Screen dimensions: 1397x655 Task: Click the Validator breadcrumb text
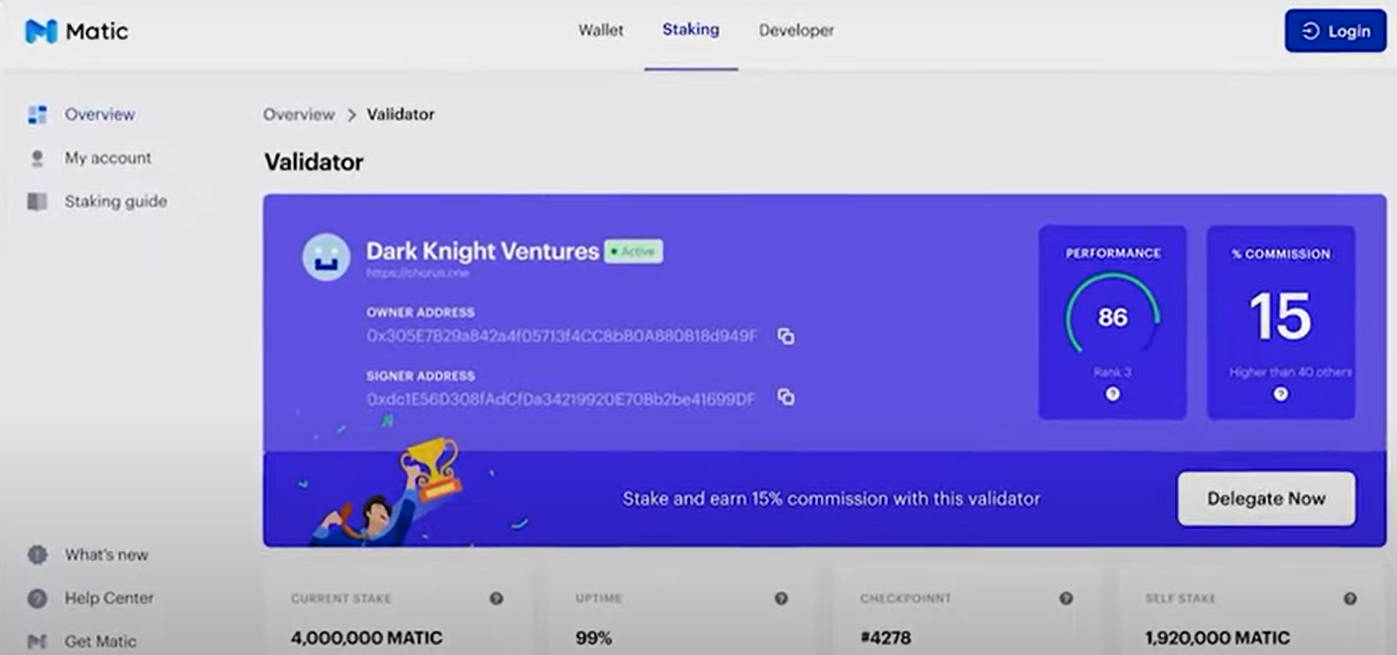(401, 114)
